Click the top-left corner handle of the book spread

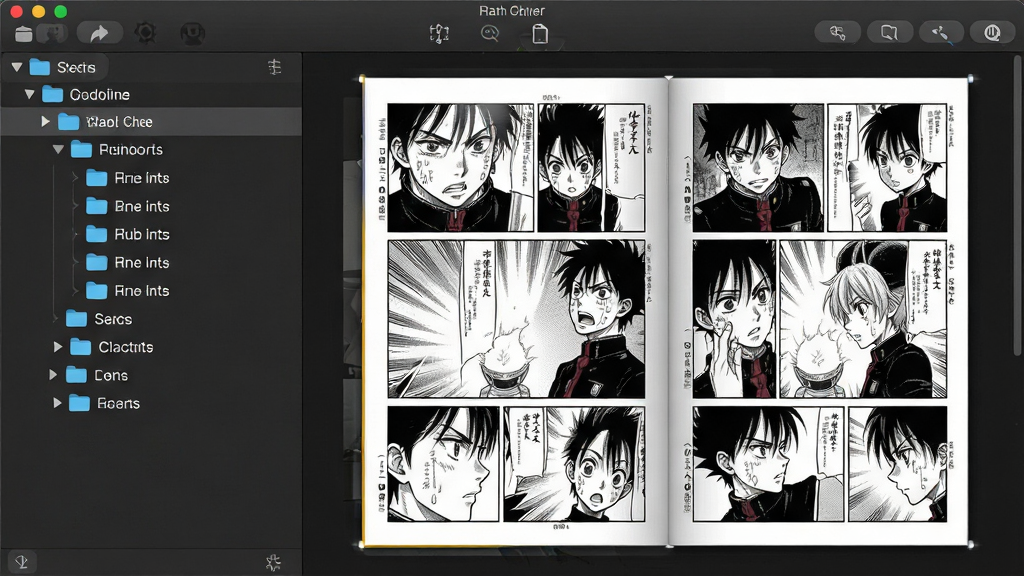pyautogui.click(x=362, y=79)
